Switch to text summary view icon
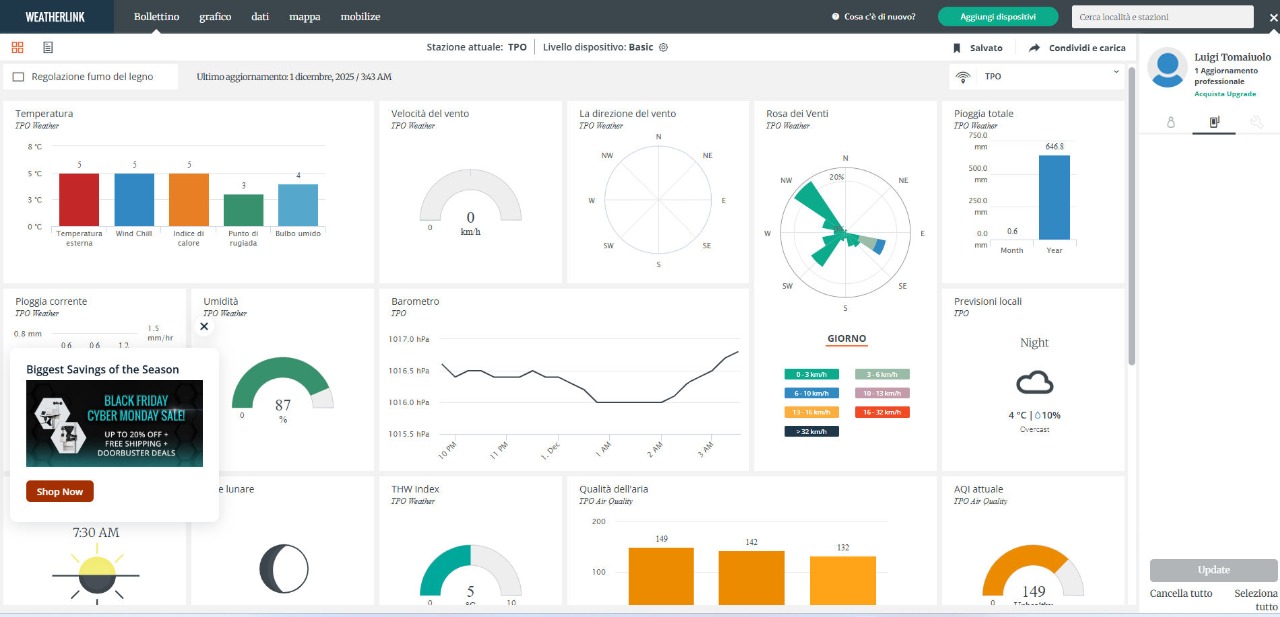Viewport: 1280px width, 617px height. point(48,47)
